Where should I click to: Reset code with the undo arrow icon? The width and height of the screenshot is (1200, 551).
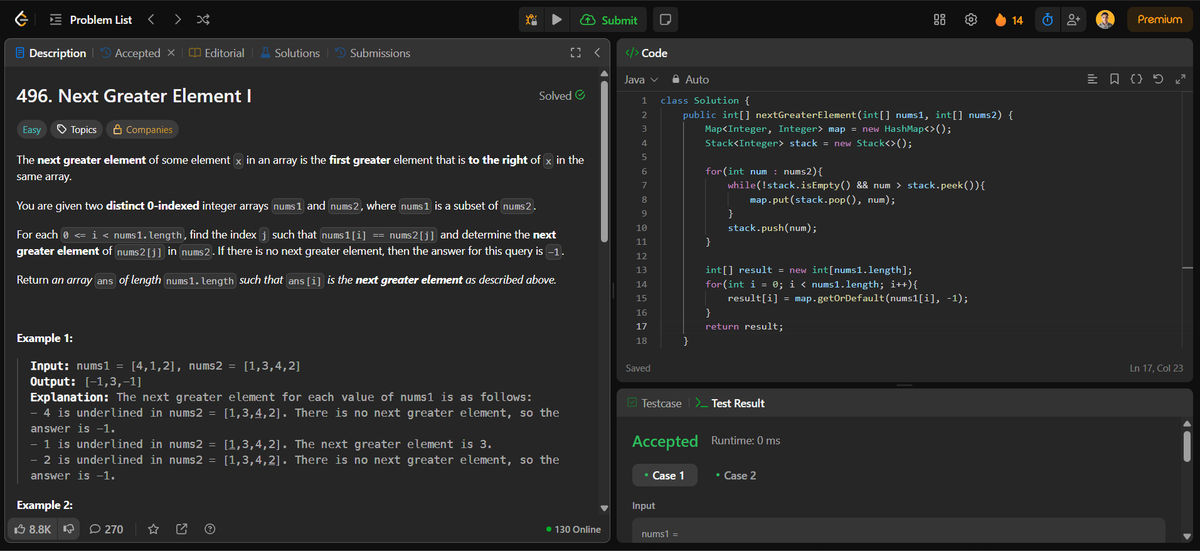coord(1159,79)
